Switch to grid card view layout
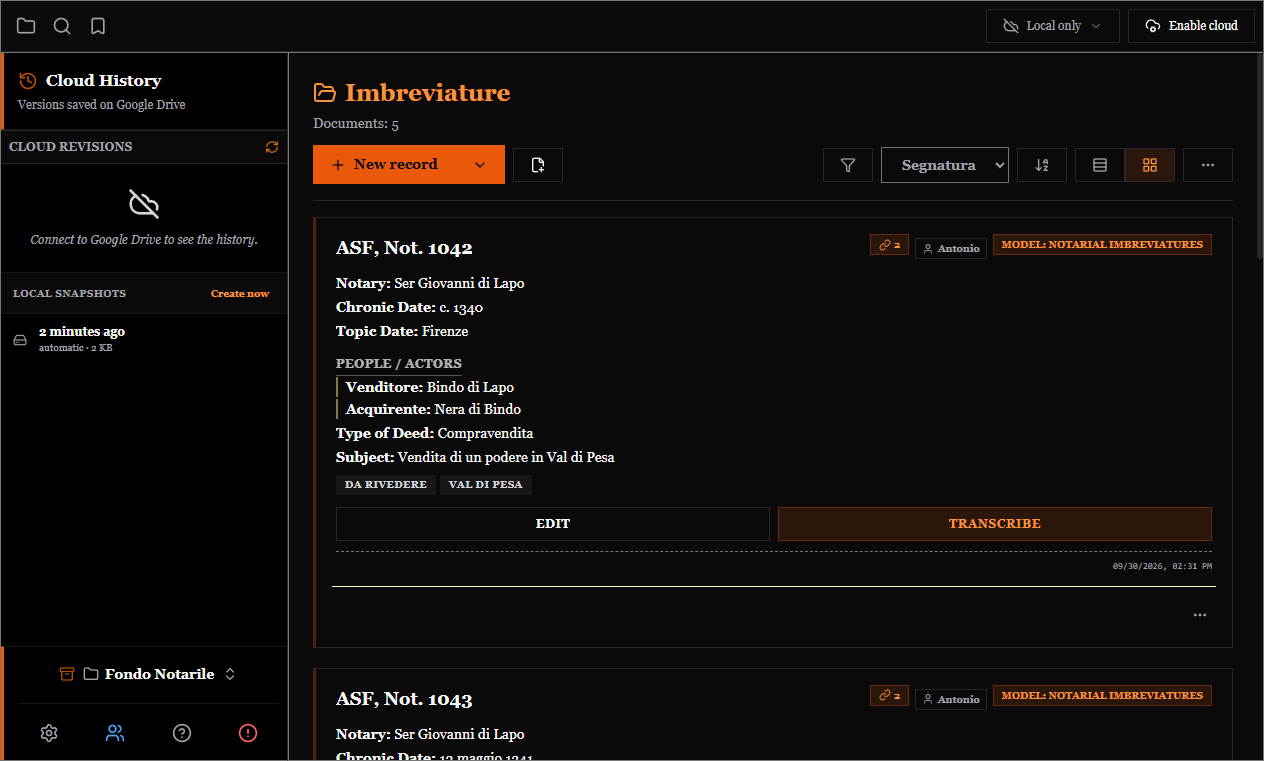 pos(1150,165)
